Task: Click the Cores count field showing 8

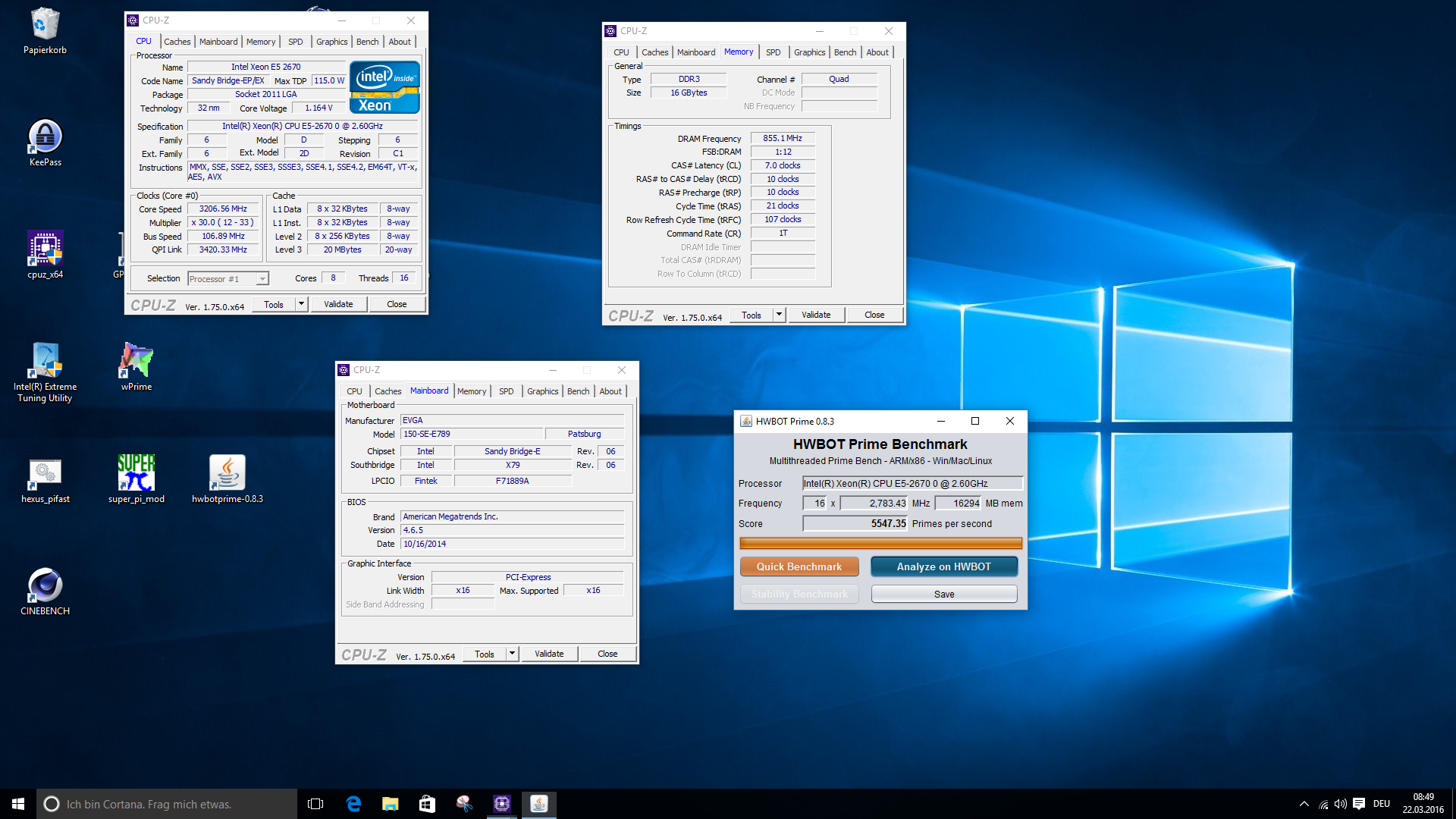Action: click(333, 278)
